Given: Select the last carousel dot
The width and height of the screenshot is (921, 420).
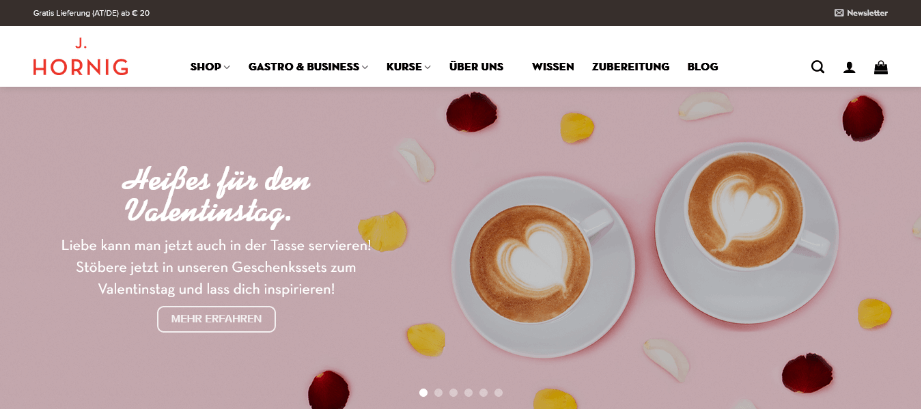Looking at the screenshot, I should coord(498,393).
